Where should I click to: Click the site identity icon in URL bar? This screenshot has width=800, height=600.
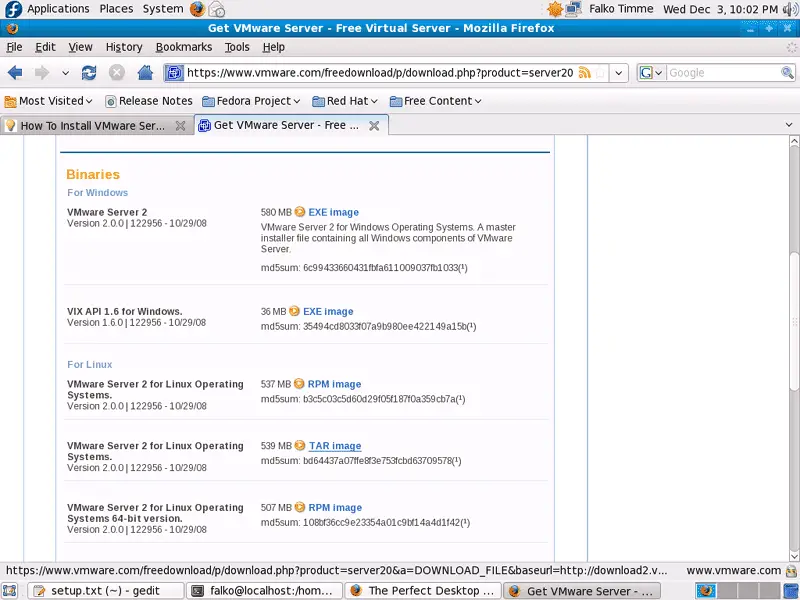(x=173, y=73)
